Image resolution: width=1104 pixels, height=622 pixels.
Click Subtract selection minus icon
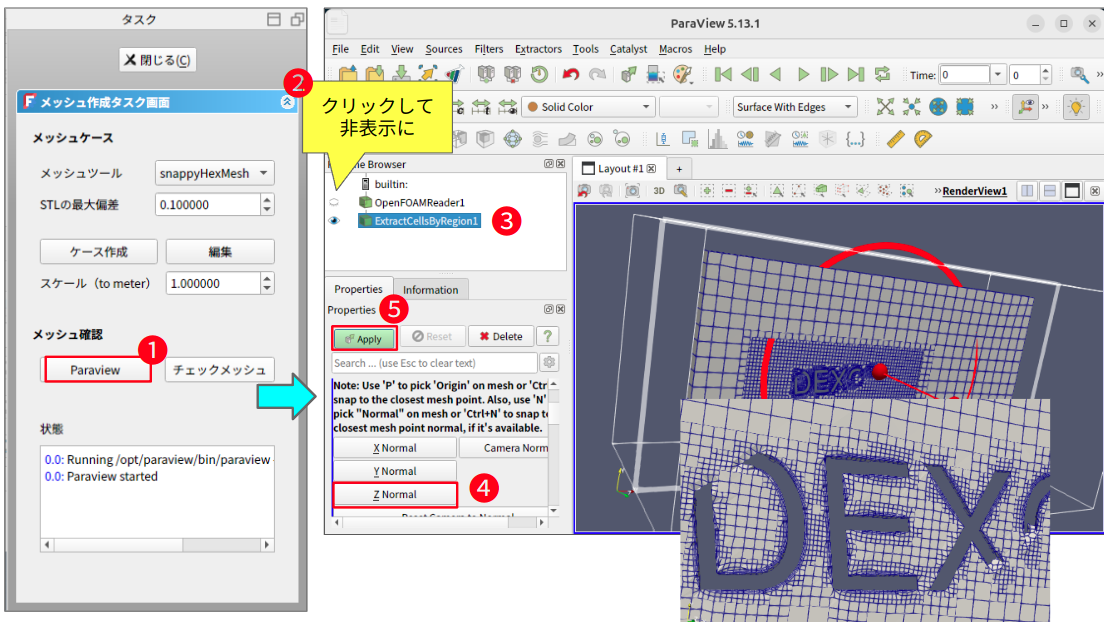pos(729,190)
